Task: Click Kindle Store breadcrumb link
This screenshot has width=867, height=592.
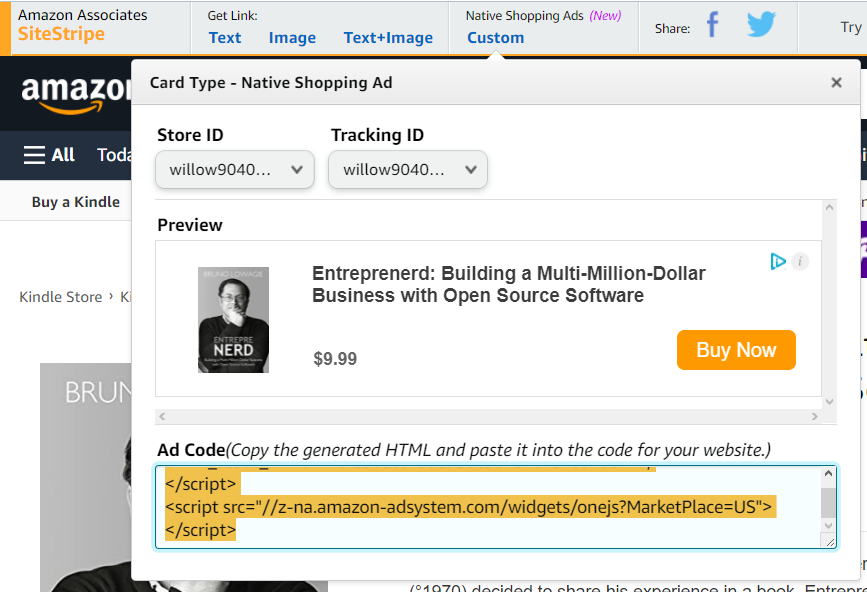Action: (61, 297)
